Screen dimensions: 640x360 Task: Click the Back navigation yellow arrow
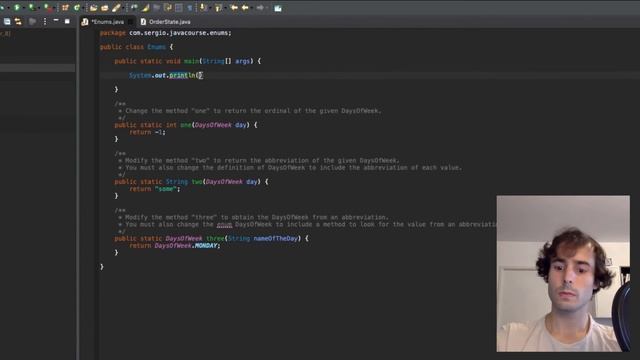coord(245,8)
